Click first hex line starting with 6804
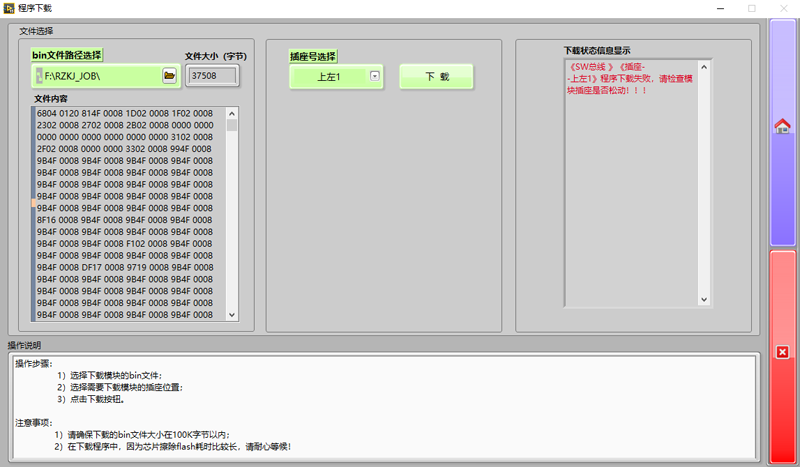800x467 pixels. point(125,114)
